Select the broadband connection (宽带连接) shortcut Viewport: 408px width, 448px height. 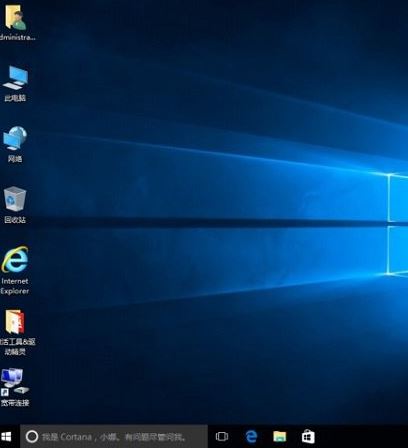[x=15, y=382]
